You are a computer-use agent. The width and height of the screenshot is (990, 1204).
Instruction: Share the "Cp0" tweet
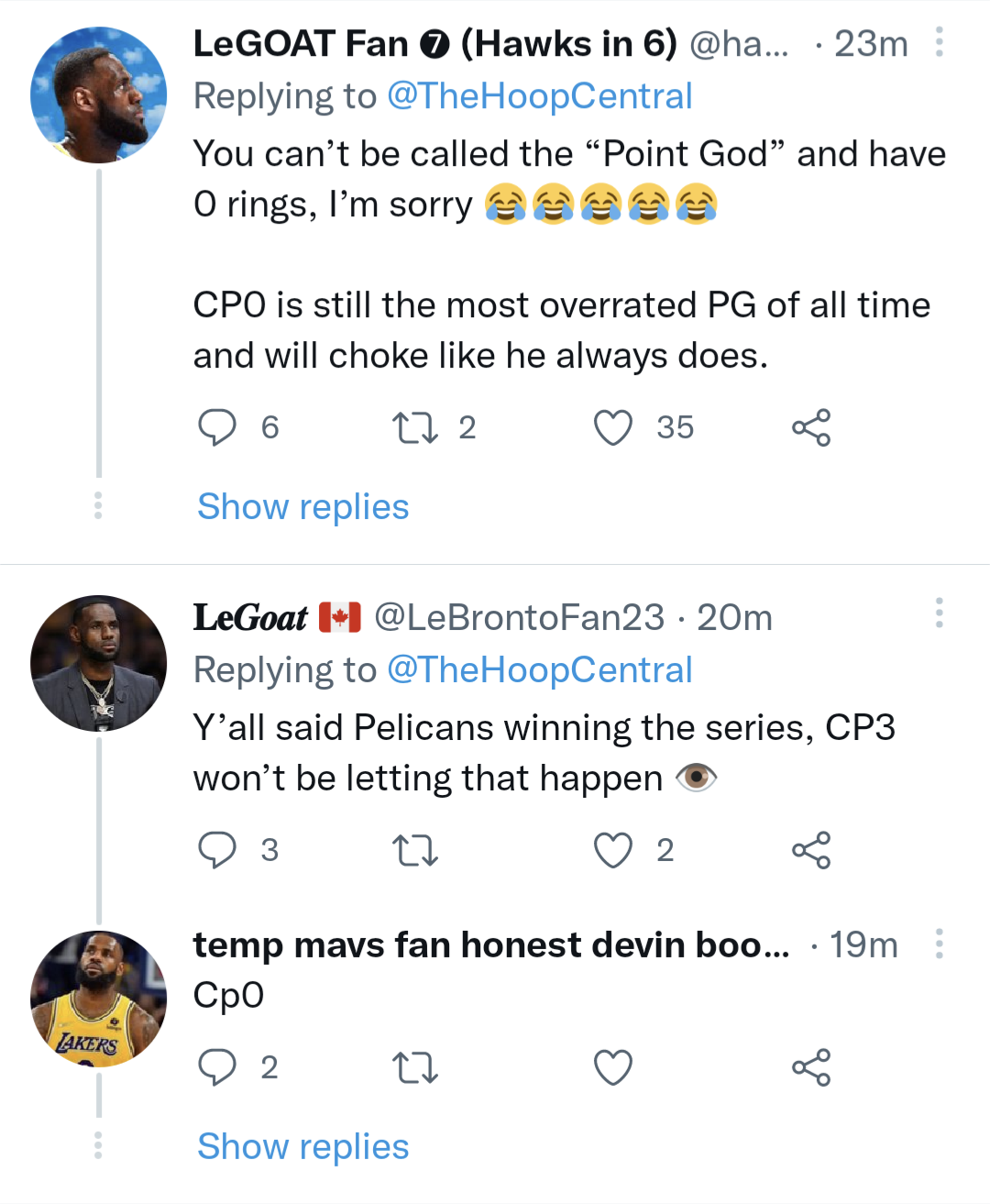811,1067
